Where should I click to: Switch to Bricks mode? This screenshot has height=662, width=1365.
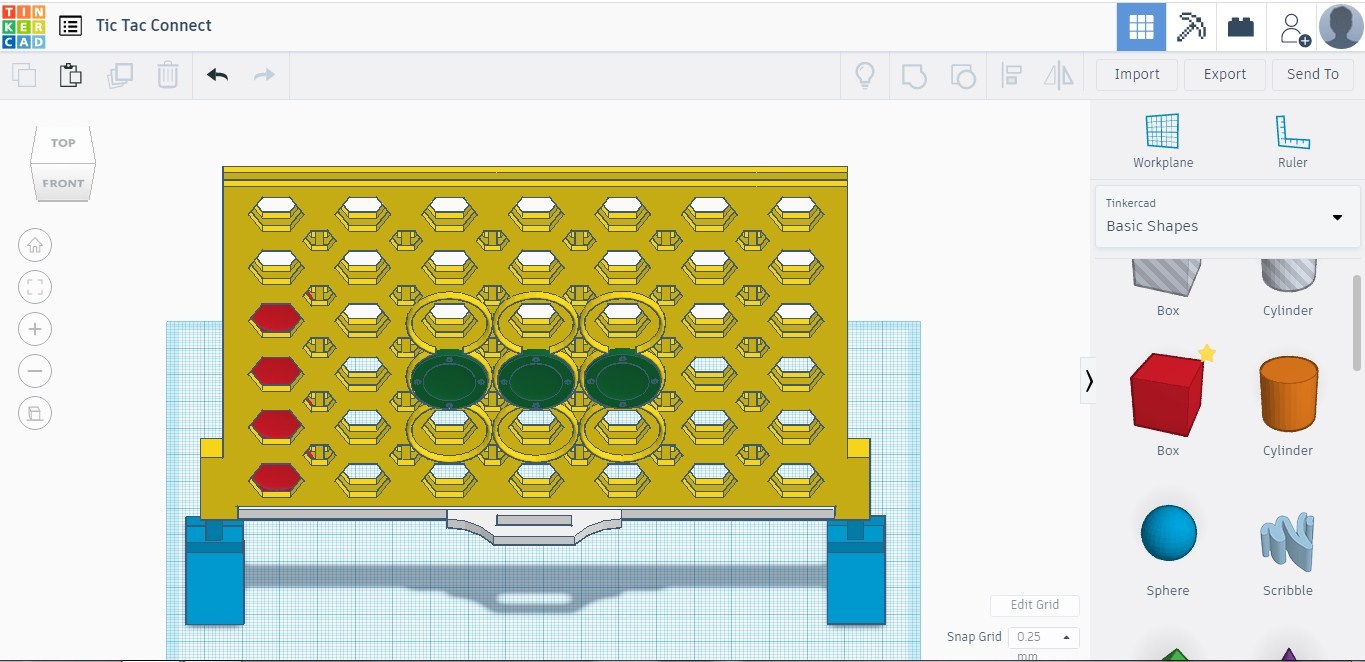[1241, 27]
